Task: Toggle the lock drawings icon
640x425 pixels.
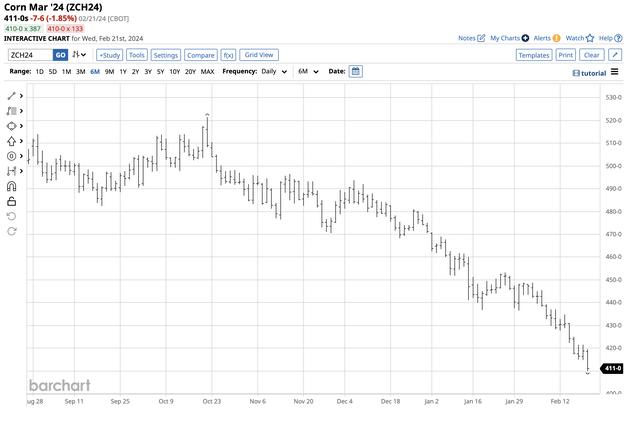Action: [x=11, y=201]
